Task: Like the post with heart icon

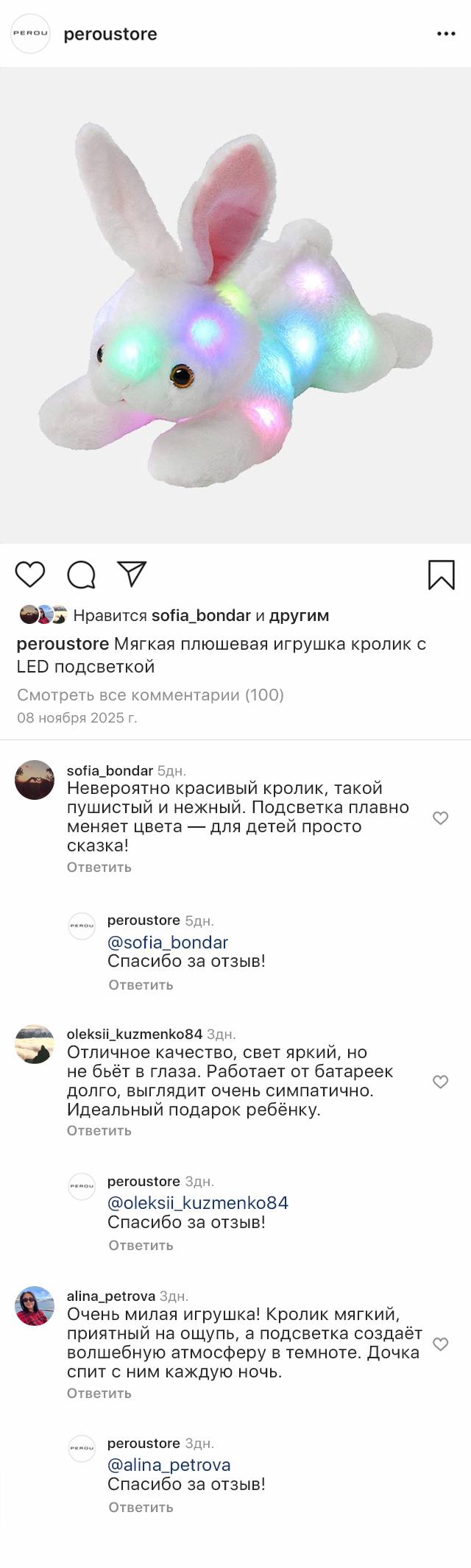Action: (30, 574)
